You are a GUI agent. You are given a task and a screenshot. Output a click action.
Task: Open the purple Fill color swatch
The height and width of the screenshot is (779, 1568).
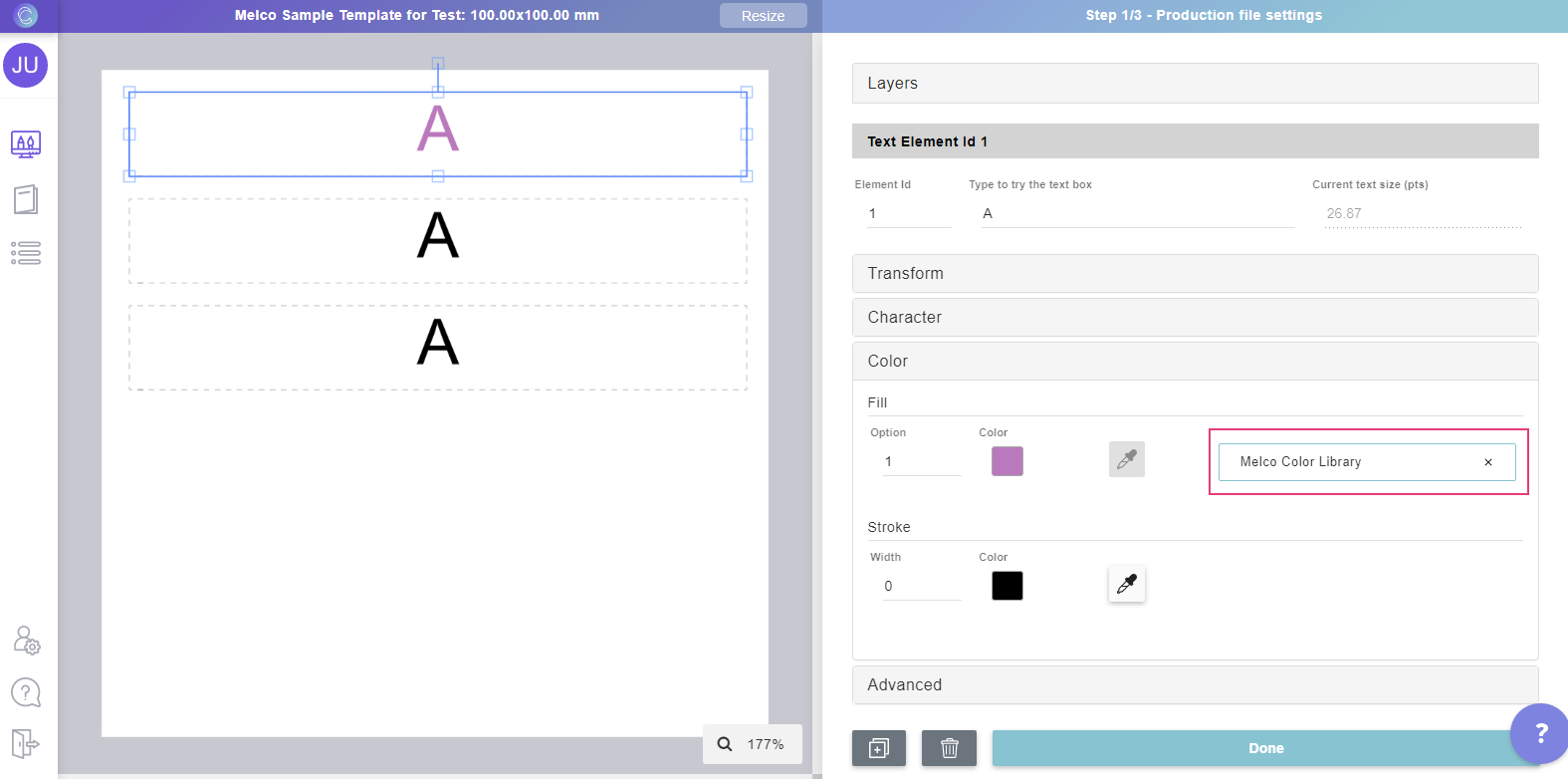tap(1007, 461)
